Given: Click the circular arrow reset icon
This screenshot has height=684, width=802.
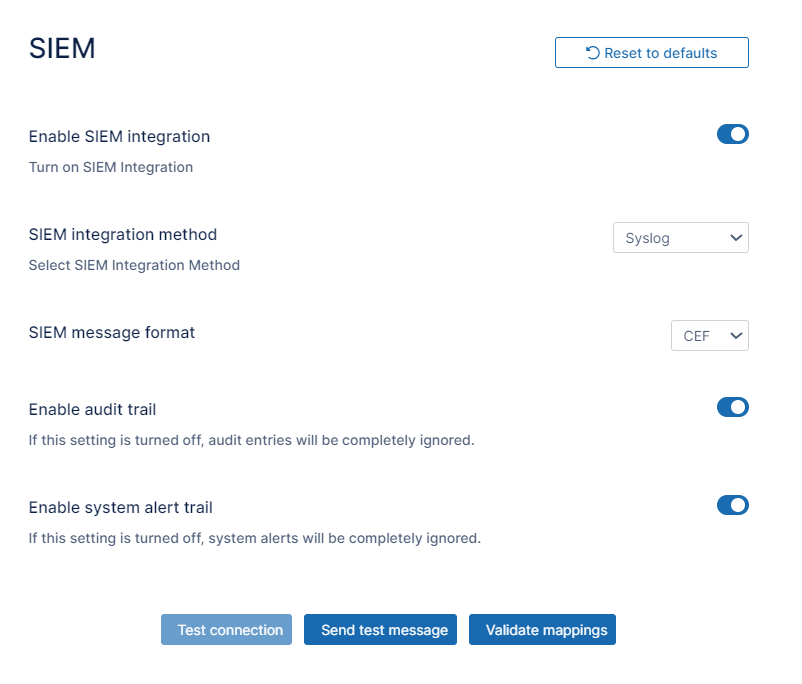Looking at the screenshot, I should 592,53.
